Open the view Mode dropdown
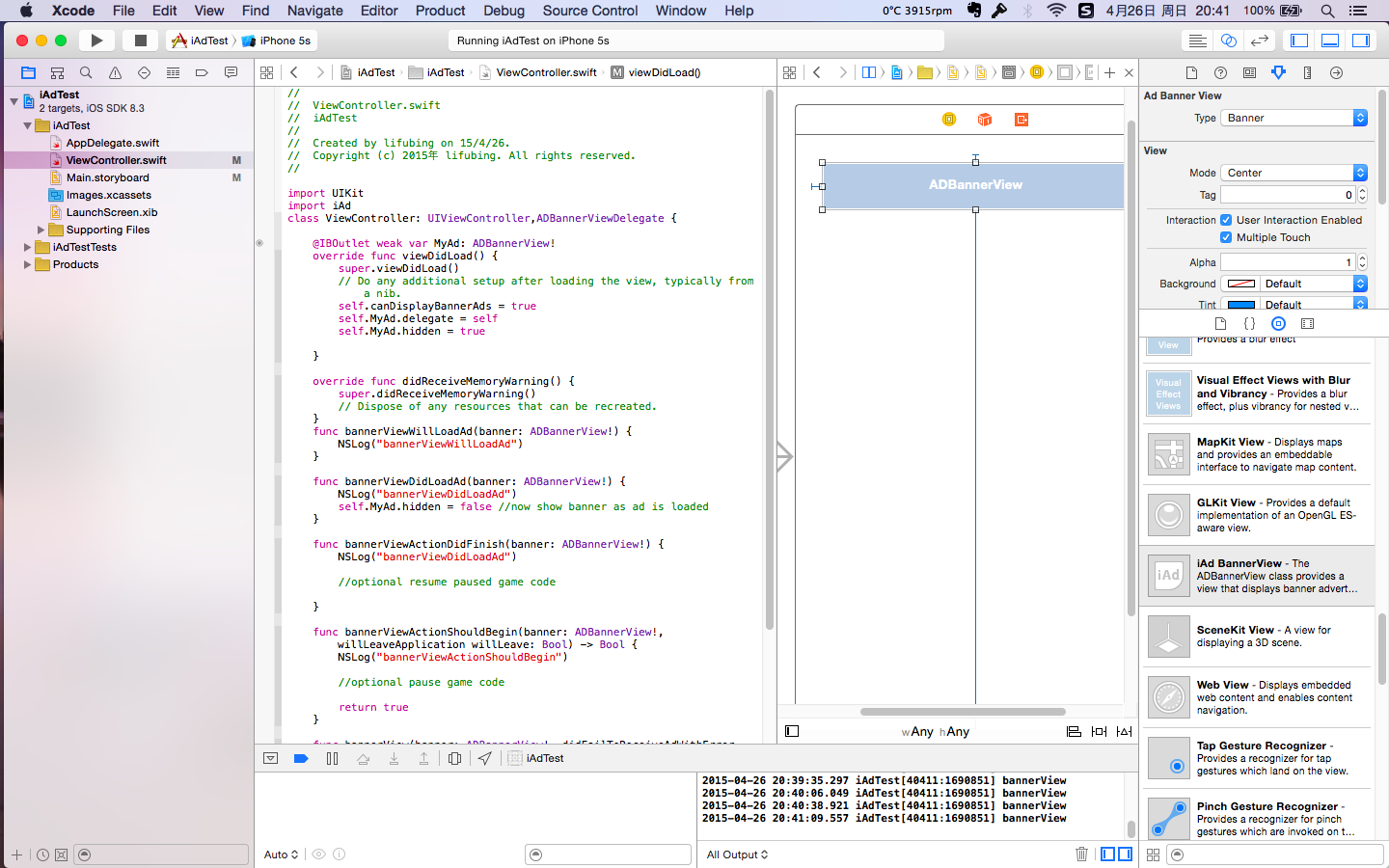The height and width of the screenshot is (868, 1389). pyautogui.click(x=1294, y=173)
